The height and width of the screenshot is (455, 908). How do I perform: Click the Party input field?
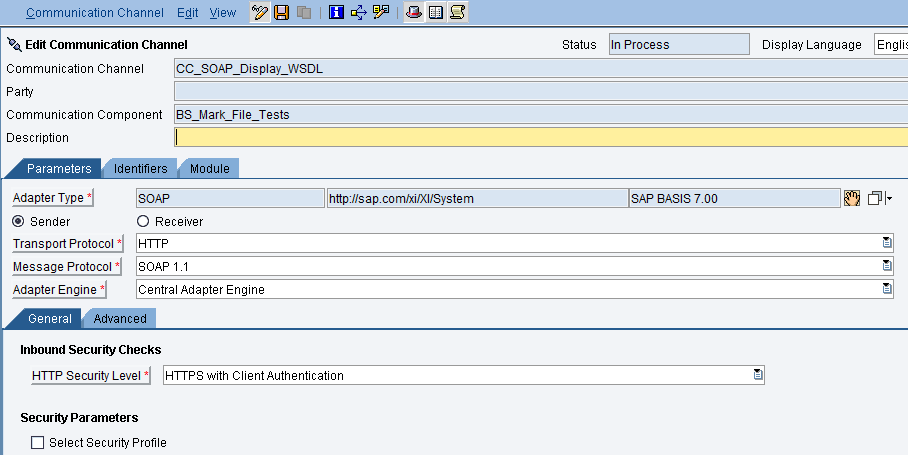click(x=541, y=91)
